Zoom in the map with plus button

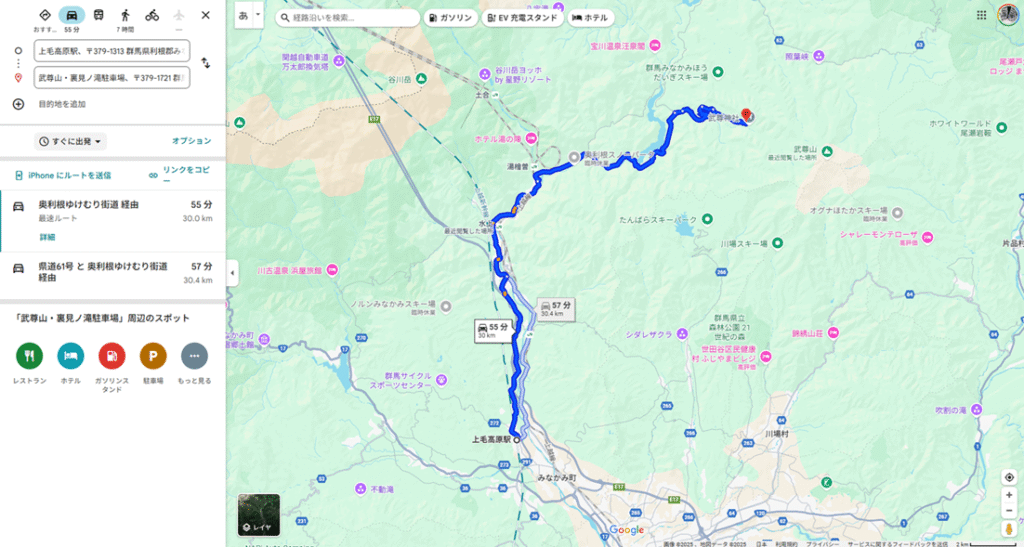[x=1010, y=495]
